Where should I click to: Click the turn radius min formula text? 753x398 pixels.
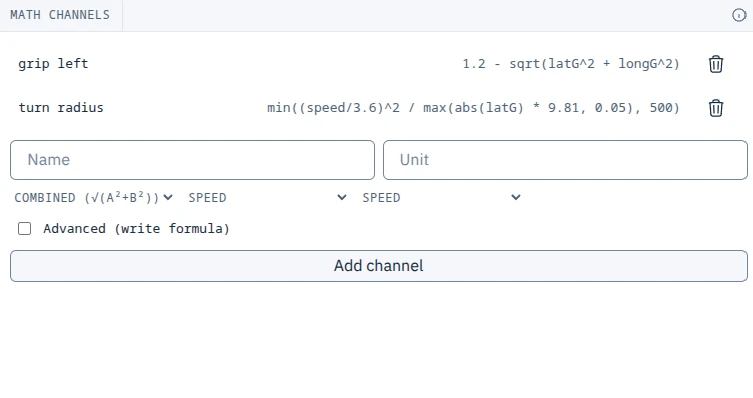pyautogui.click(x=474, y=108)
